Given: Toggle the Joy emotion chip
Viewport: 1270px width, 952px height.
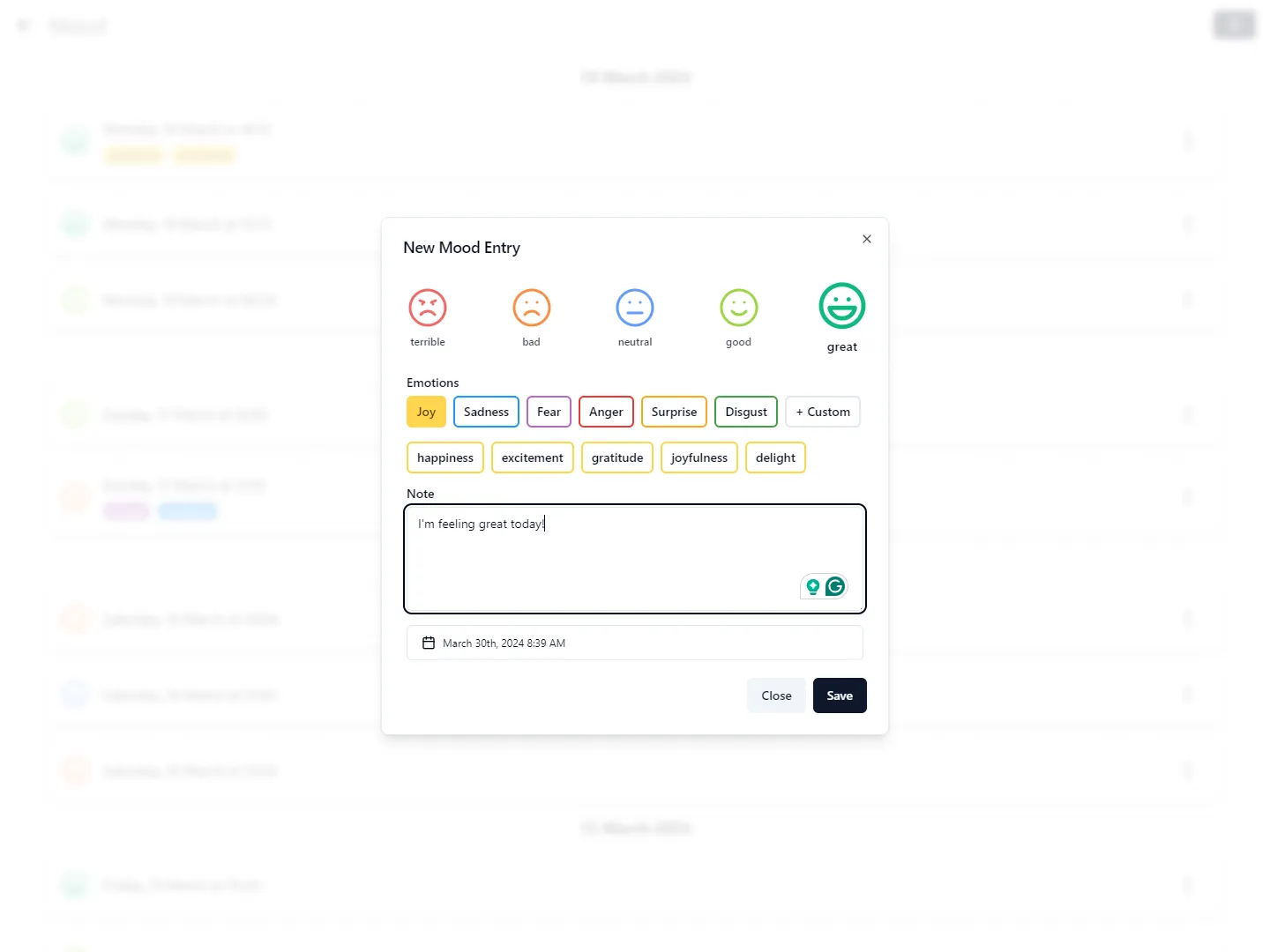Looking at the screenshot, I should click(426, 412).
